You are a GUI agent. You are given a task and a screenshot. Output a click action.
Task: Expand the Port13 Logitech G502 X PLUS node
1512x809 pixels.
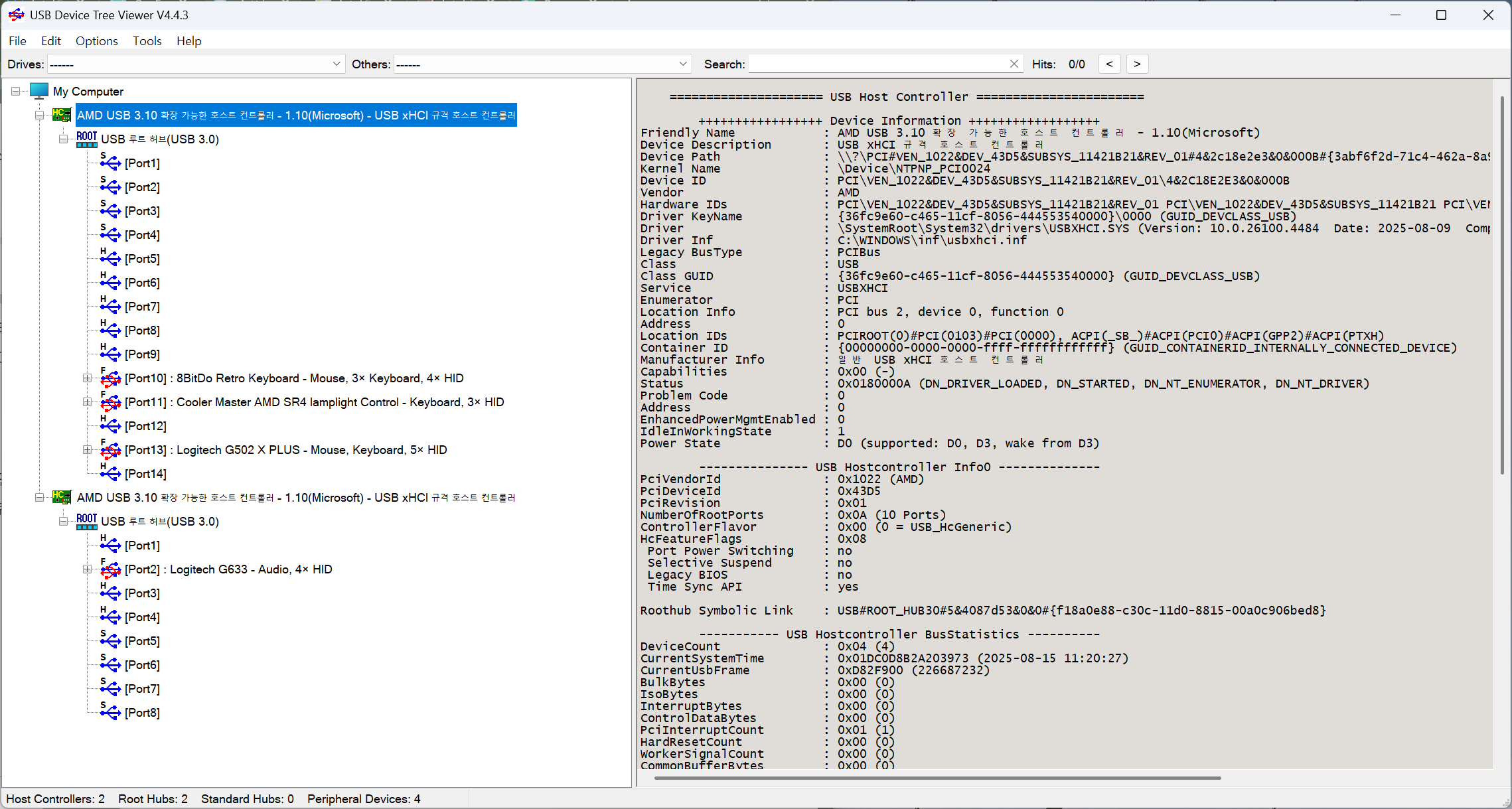pos(87,449)
